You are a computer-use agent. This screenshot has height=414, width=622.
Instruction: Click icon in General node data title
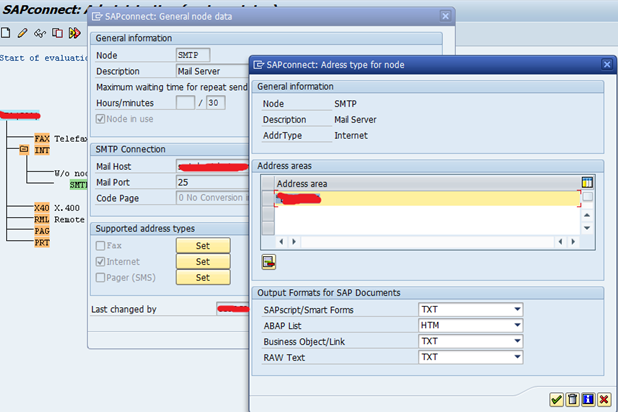(x=97, y=17)
